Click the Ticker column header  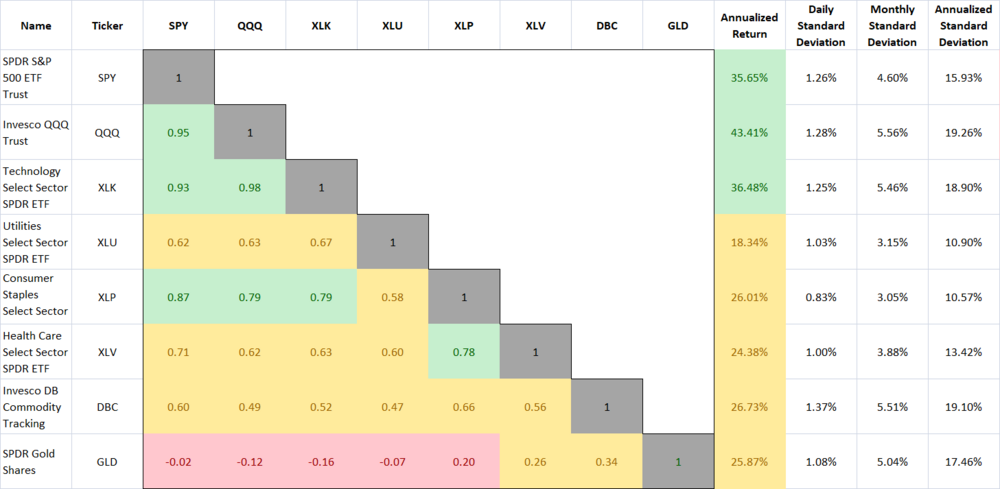(108, 25)
